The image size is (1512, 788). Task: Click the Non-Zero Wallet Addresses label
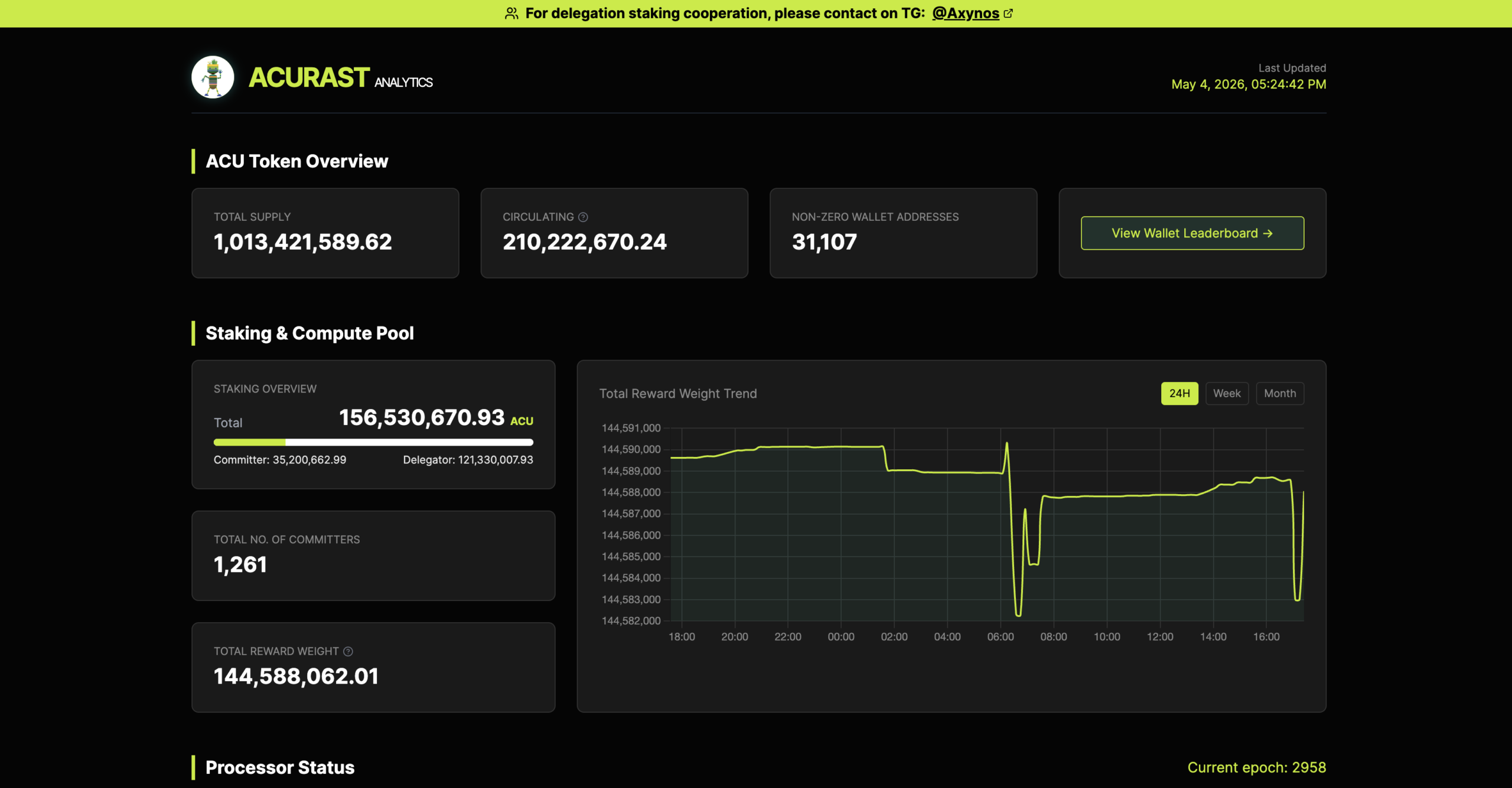click(x=875, y=217)
